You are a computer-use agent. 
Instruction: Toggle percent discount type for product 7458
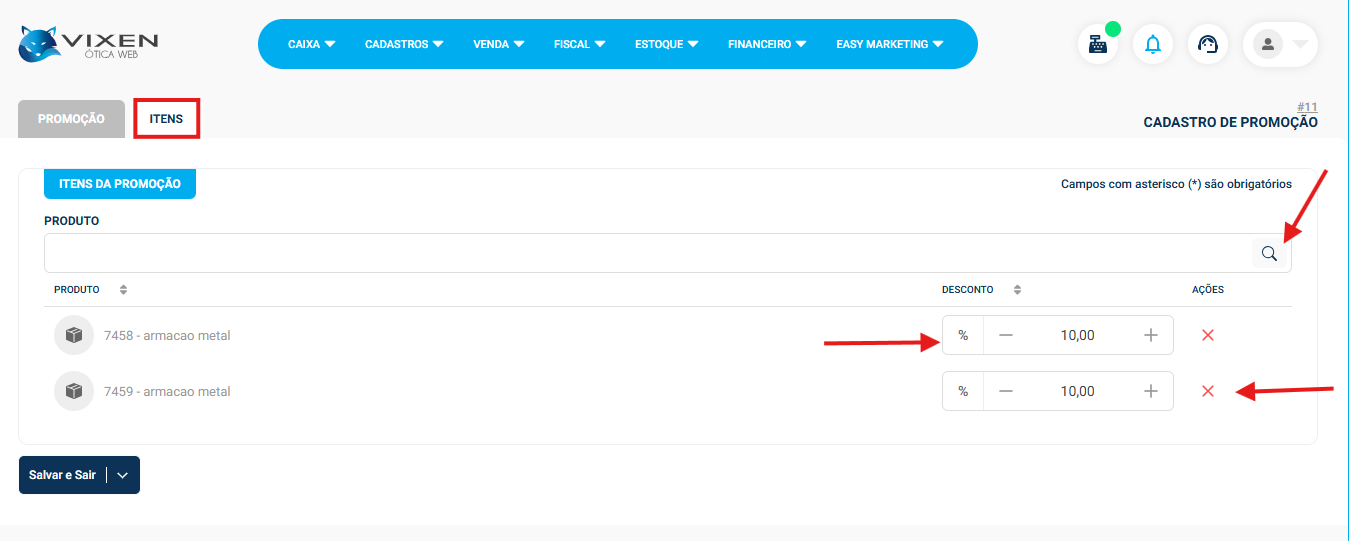pyautogui.click(x=963, y=335)
